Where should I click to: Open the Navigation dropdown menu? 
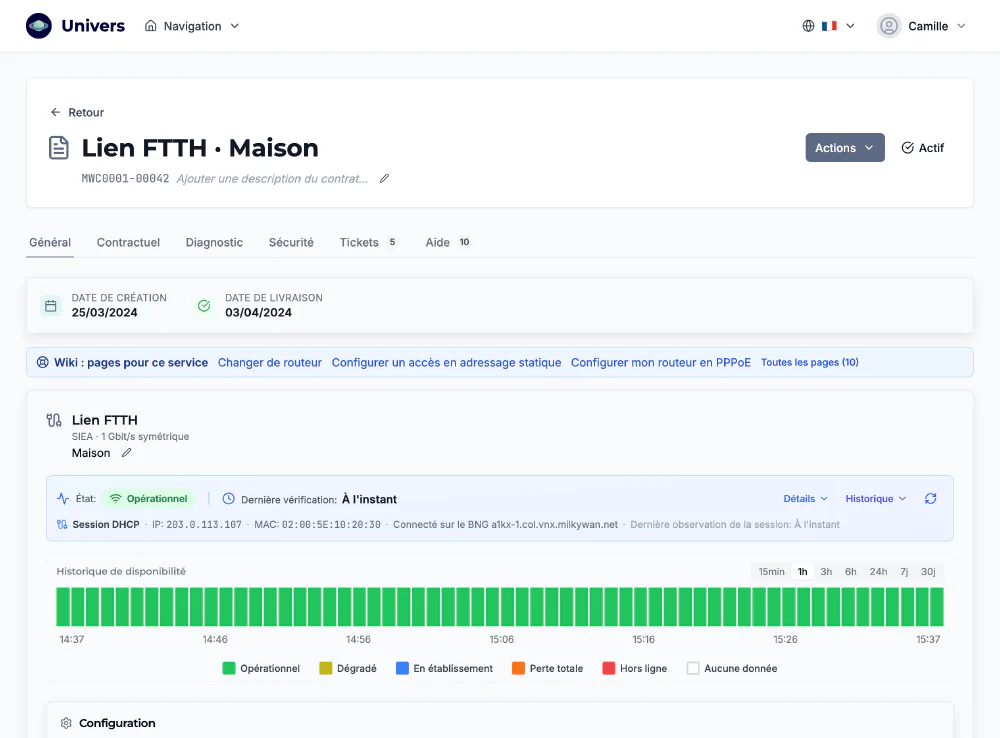[192, 26]
